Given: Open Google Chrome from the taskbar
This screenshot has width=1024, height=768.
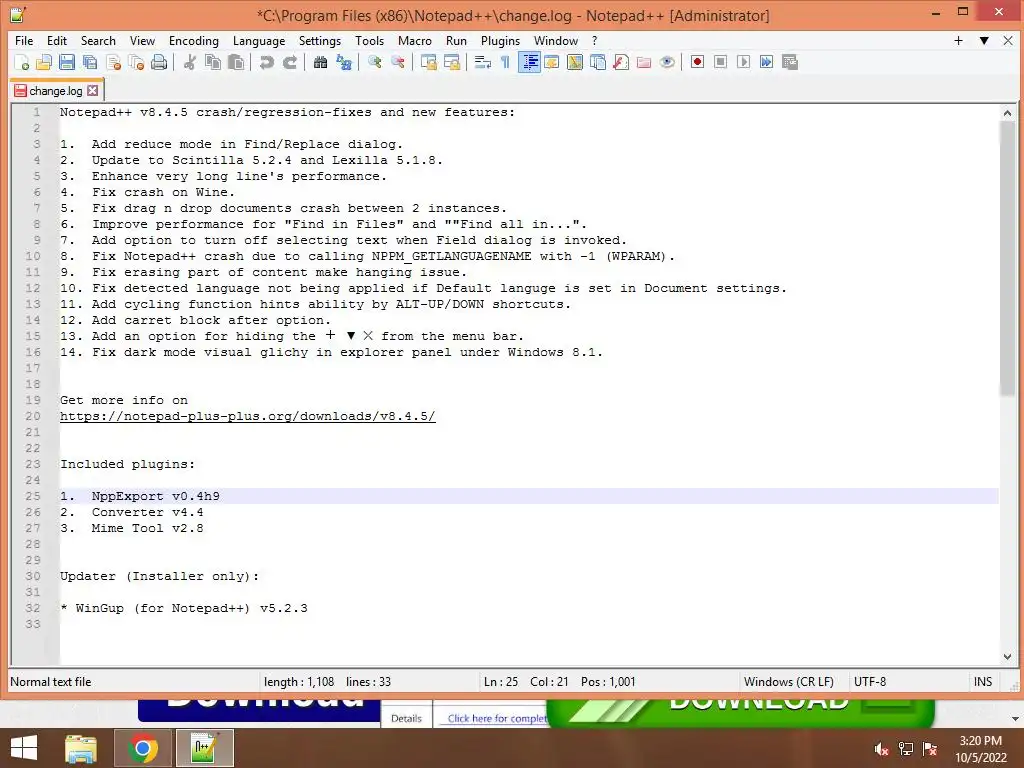Looking at the screenshot, I should (x=142, y=748).
